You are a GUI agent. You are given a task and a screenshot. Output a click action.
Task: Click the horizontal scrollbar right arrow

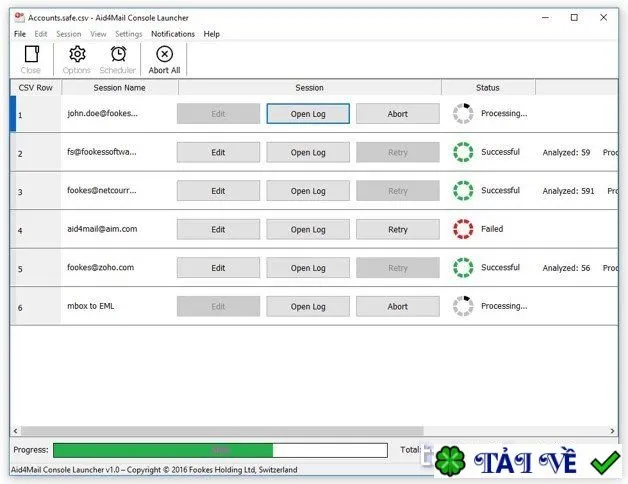(x=612, y=431)
